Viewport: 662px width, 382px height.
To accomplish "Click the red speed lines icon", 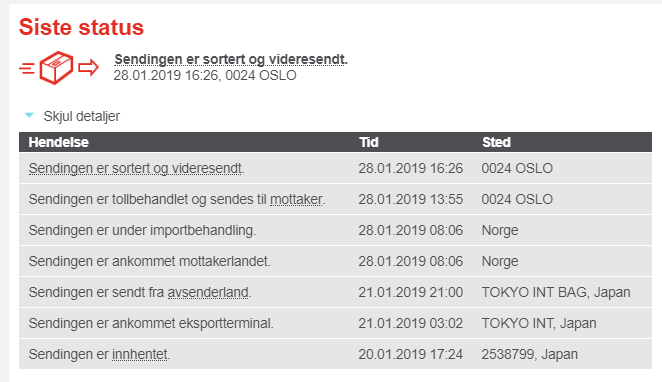I will 27,68.
